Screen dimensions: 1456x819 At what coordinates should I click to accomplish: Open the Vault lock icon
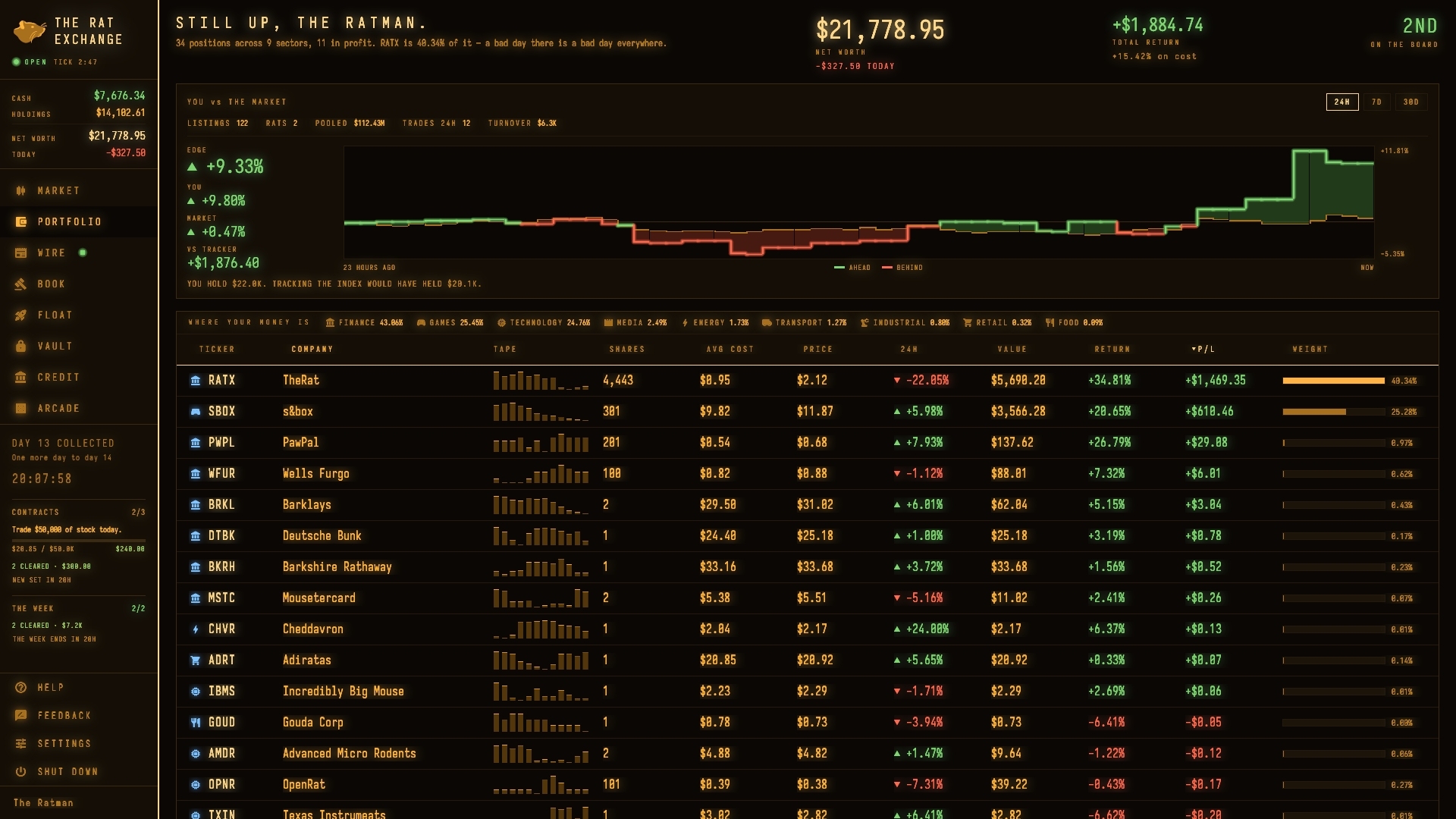tap(21, 346)
